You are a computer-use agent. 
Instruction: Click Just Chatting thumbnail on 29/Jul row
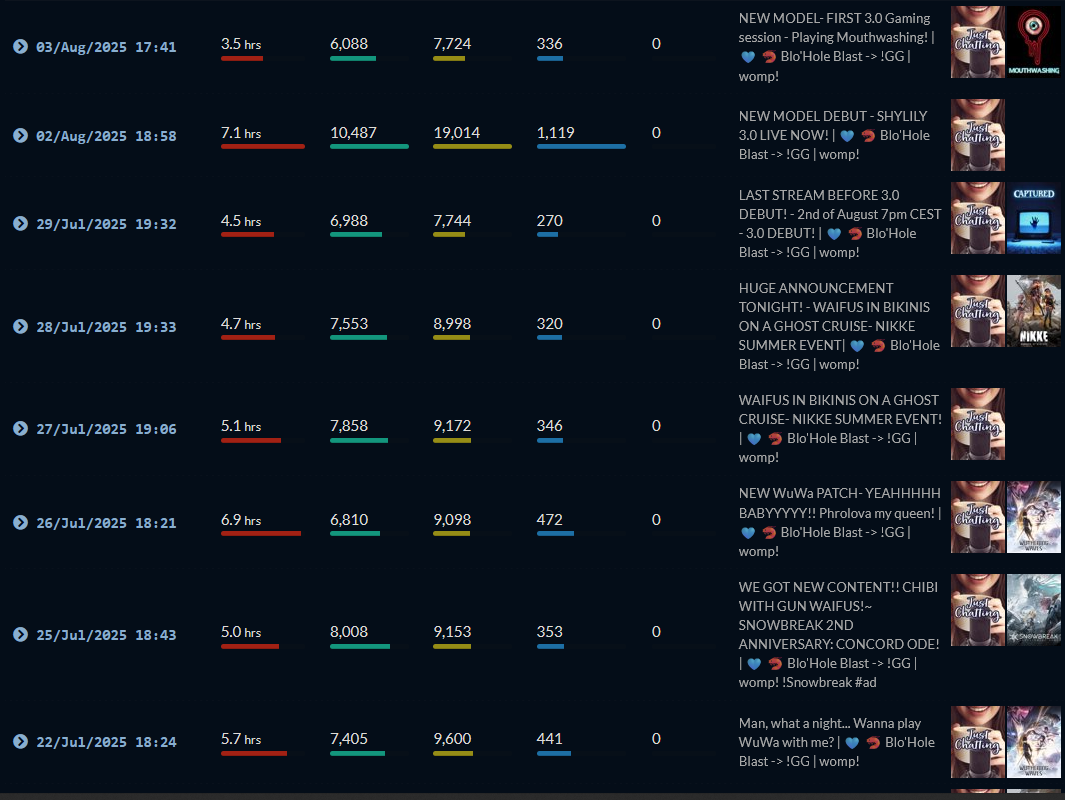pos(977,218)
